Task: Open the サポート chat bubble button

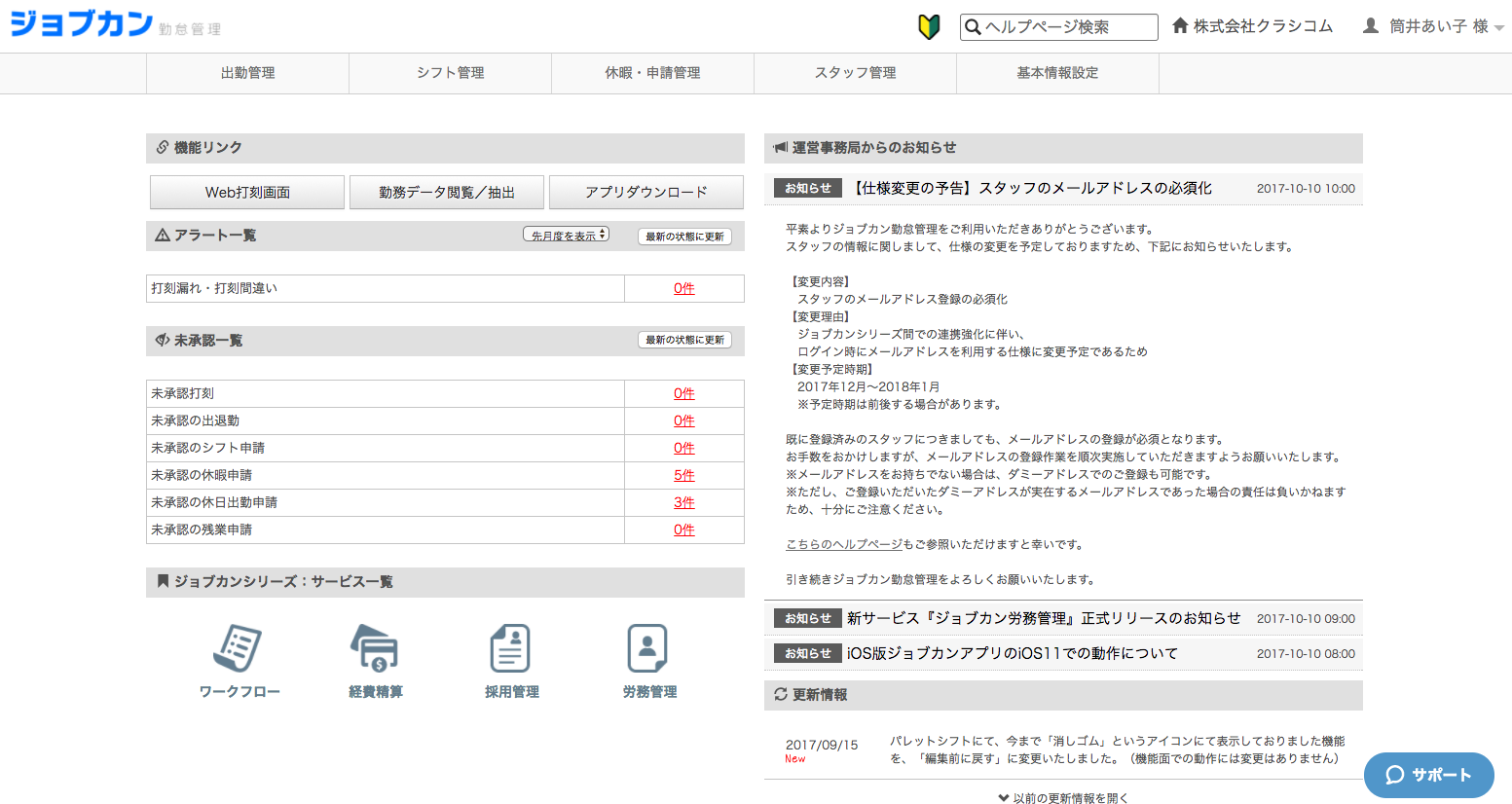Action: [x=1428, y=775]
